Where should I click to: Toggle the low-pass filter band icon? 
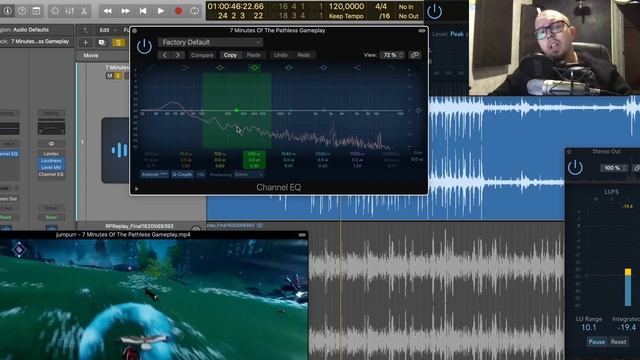click(392, 67)
